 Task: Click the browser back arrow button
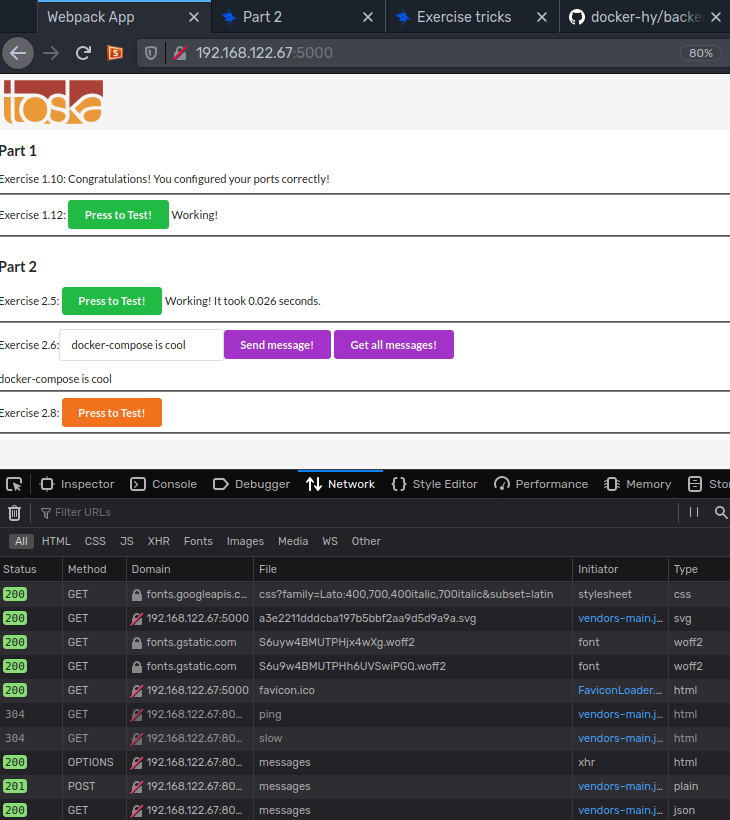(x=19, y=53)
